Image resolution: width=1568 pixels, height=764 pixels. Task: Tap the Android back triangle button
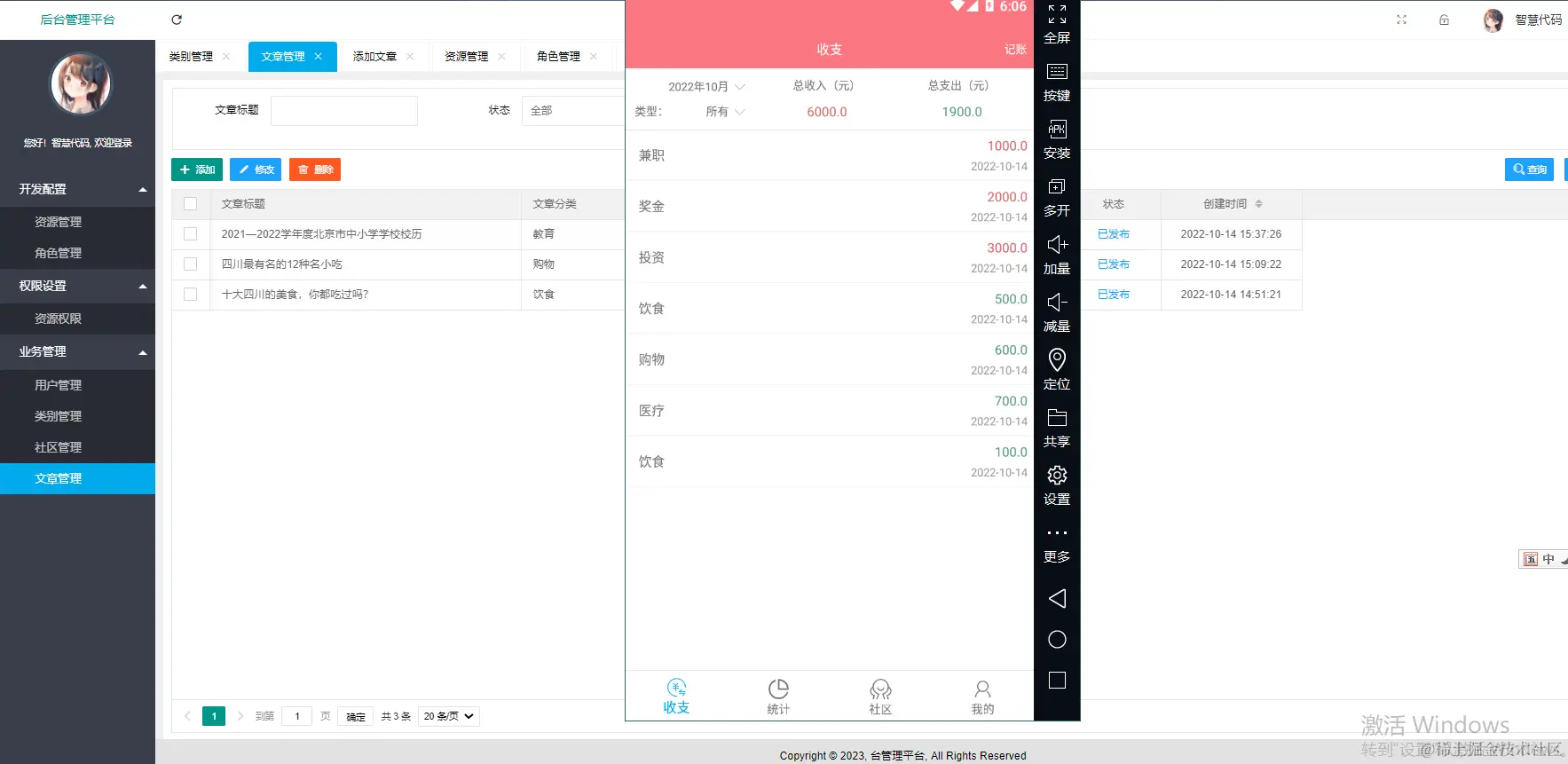click(x=1057, y=599)
